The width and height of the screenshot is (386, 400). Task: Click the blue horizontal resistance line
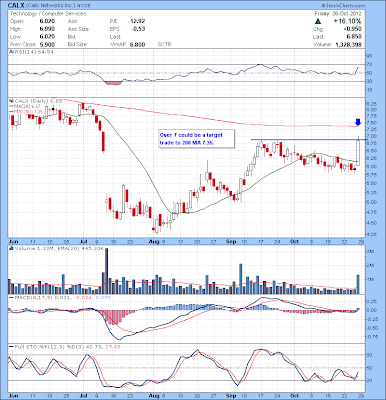[308, 139]
